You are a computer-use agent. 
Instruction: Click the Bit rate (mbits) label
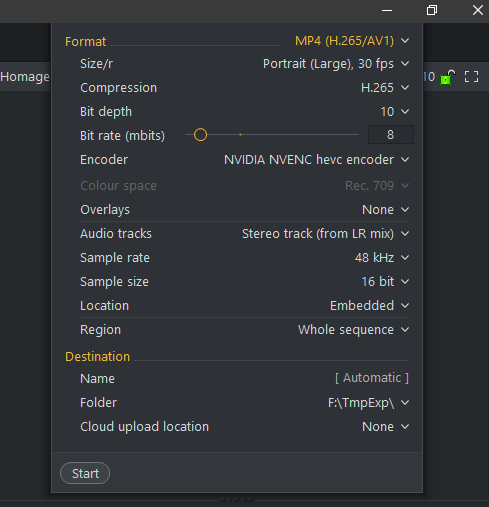122,136
